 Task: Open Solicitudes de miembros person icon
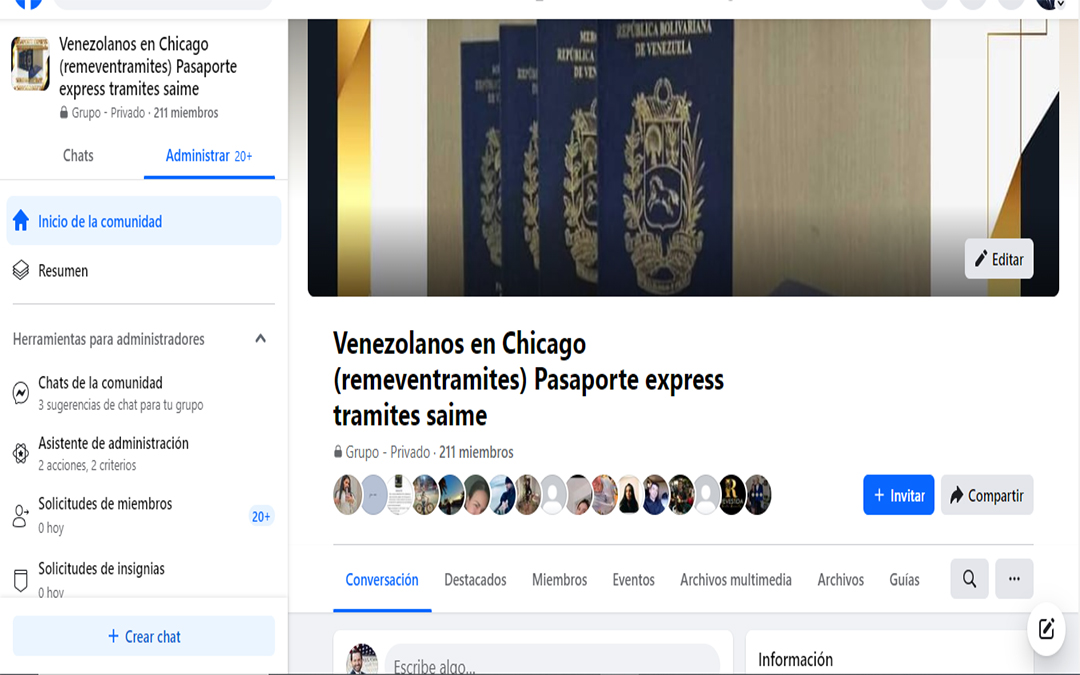coord(21,515)
